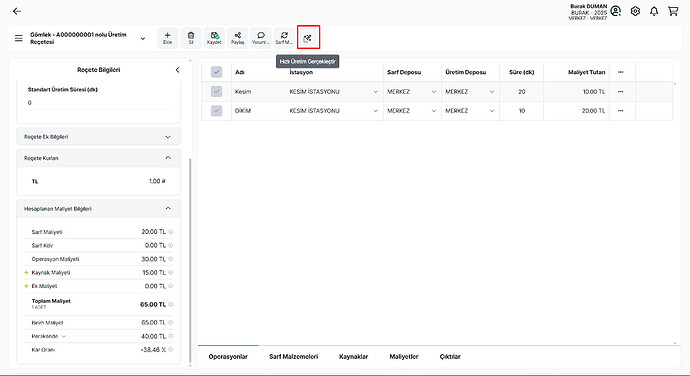
Task: Open the notifications bell icon
Action: pos(654,11)
